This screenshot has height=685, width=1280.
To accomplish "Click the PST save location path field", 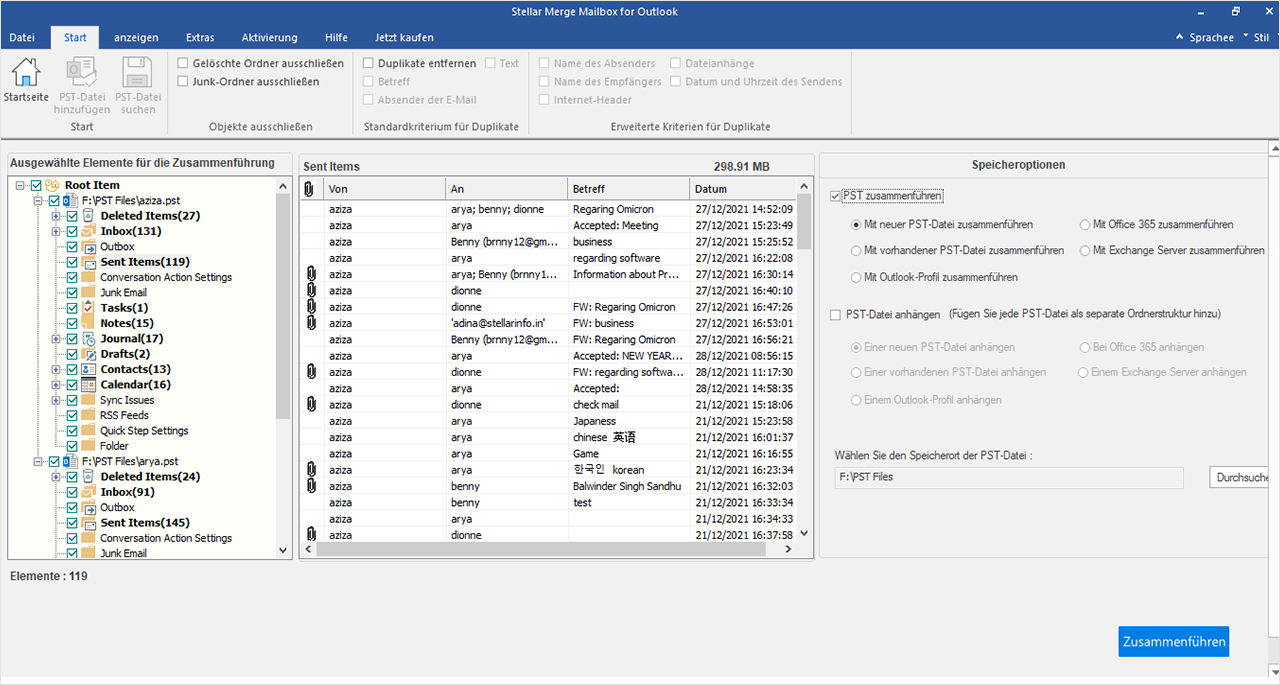I will click(1009, 478).
